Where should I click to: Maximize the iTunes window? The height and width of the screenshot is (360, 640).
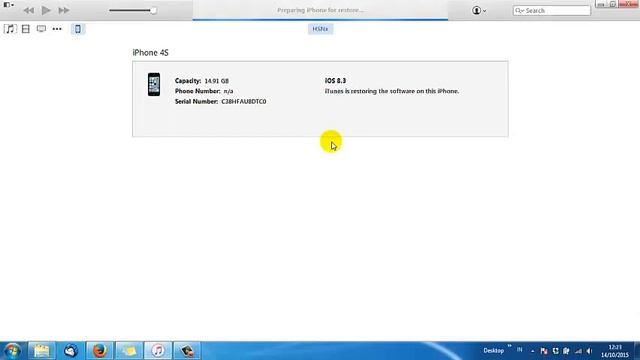point(613,4)
